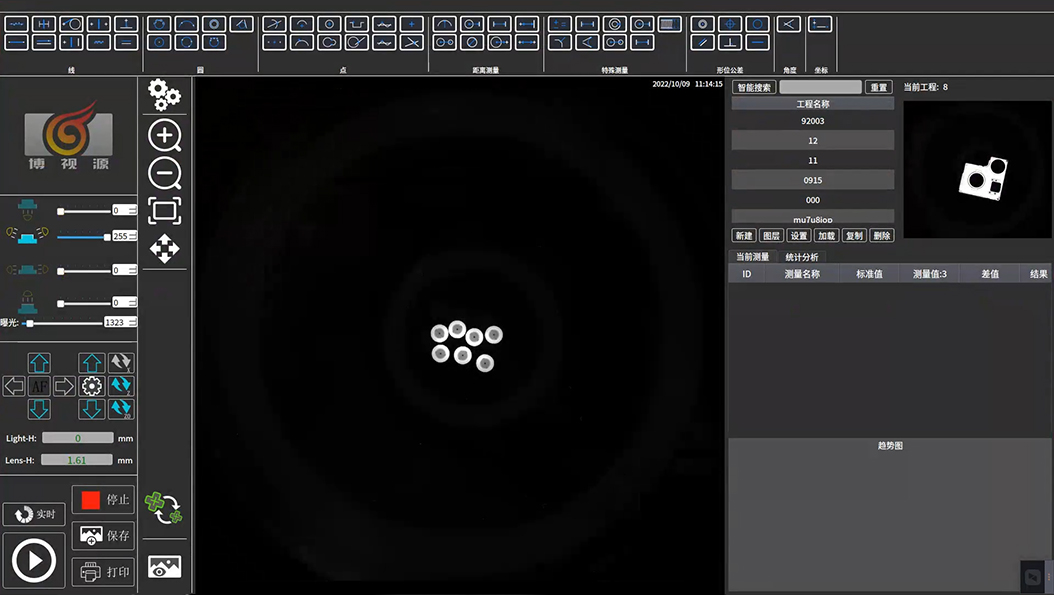Image resolution: width=1054 pixels, height=595 pixels.
Task: Click the green cross refresh icon
Action: (163, 508)
